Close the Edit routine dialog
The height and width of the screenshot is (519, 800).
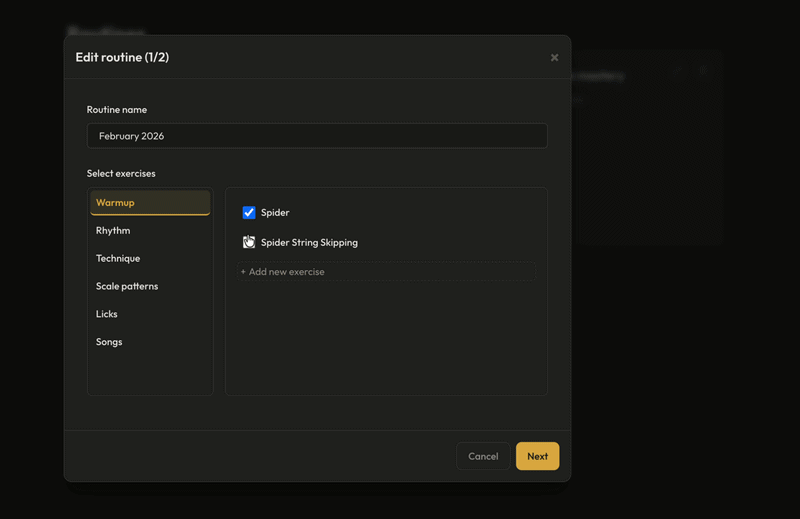554,58
